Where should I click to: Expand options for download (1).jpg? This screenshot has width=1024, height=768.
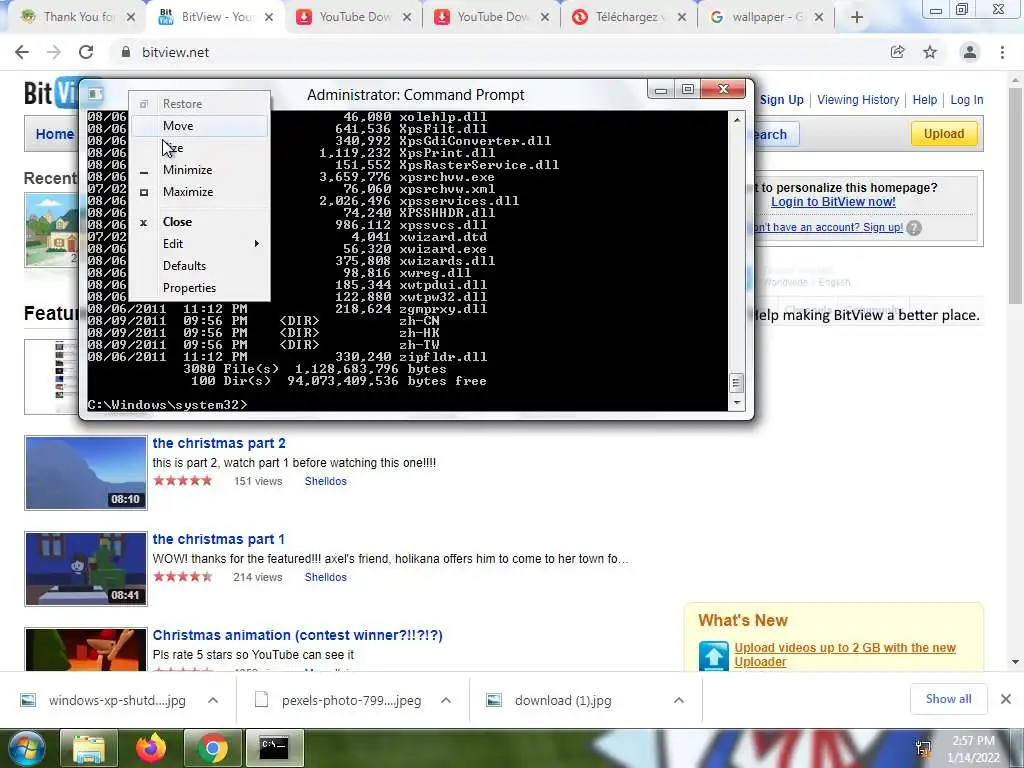679,700
